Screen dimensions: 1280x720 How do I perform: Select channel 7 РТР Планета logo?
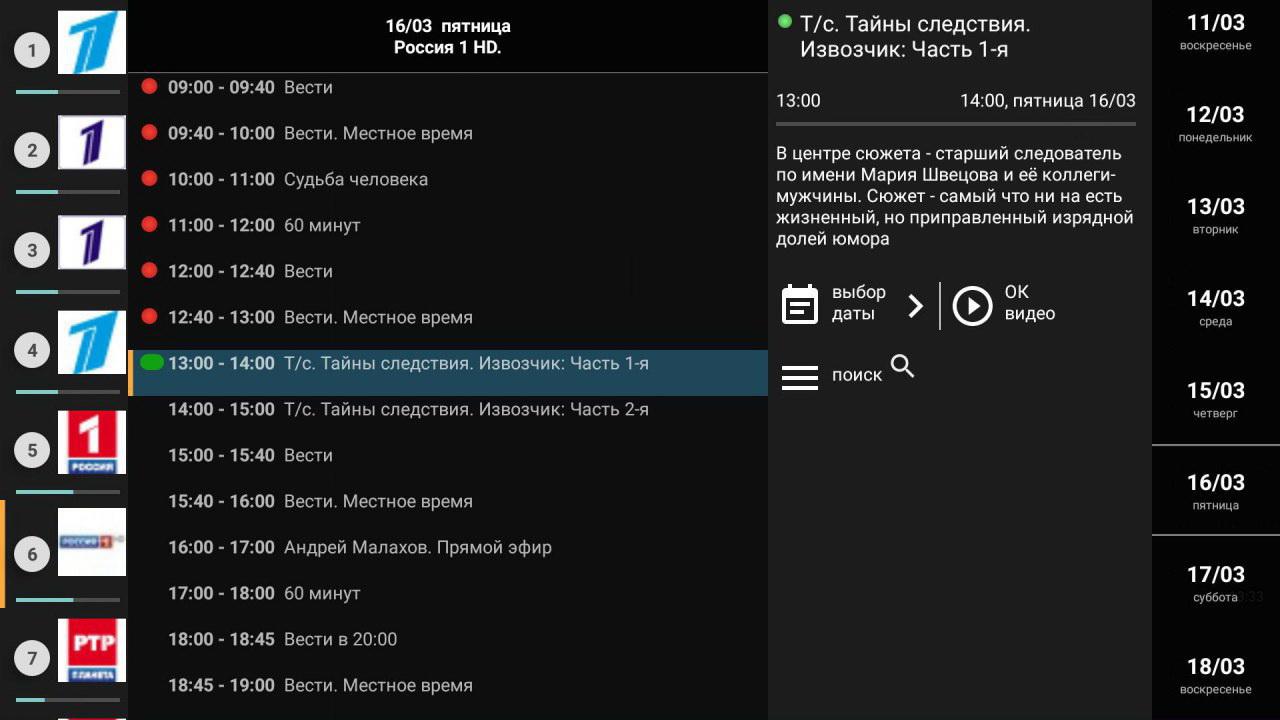92,650
